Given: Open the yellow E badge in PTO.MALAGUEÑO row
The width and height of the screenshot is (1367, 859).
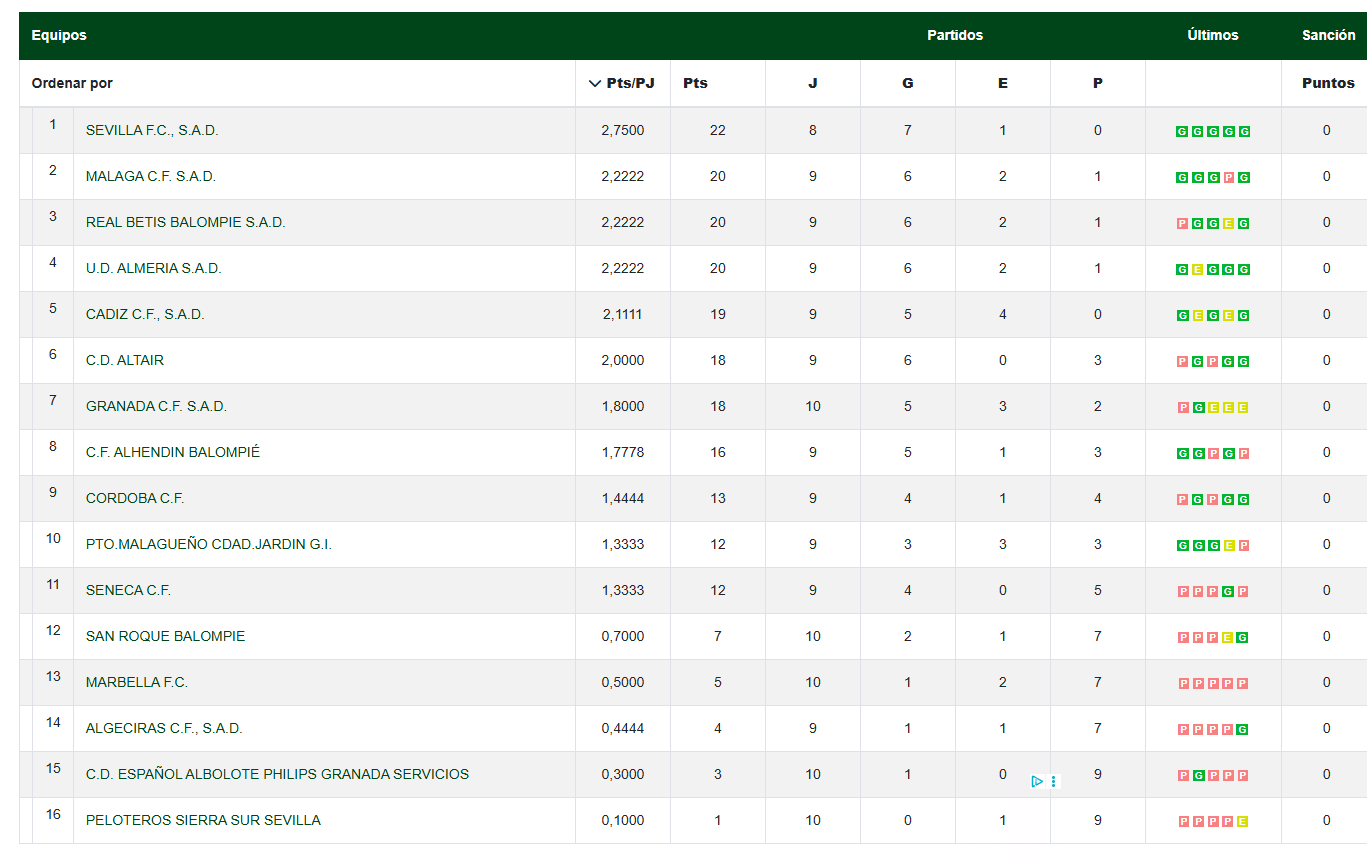Looking at the screenshot, I should [1228, 546].
